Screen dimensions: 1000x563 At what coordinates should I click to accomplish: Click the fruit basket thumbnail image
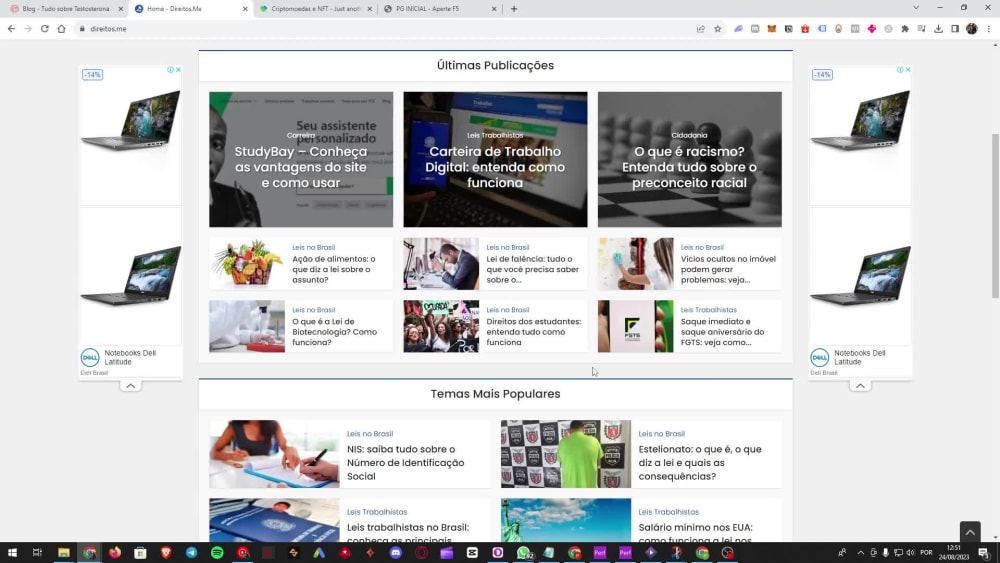point(247,264)
